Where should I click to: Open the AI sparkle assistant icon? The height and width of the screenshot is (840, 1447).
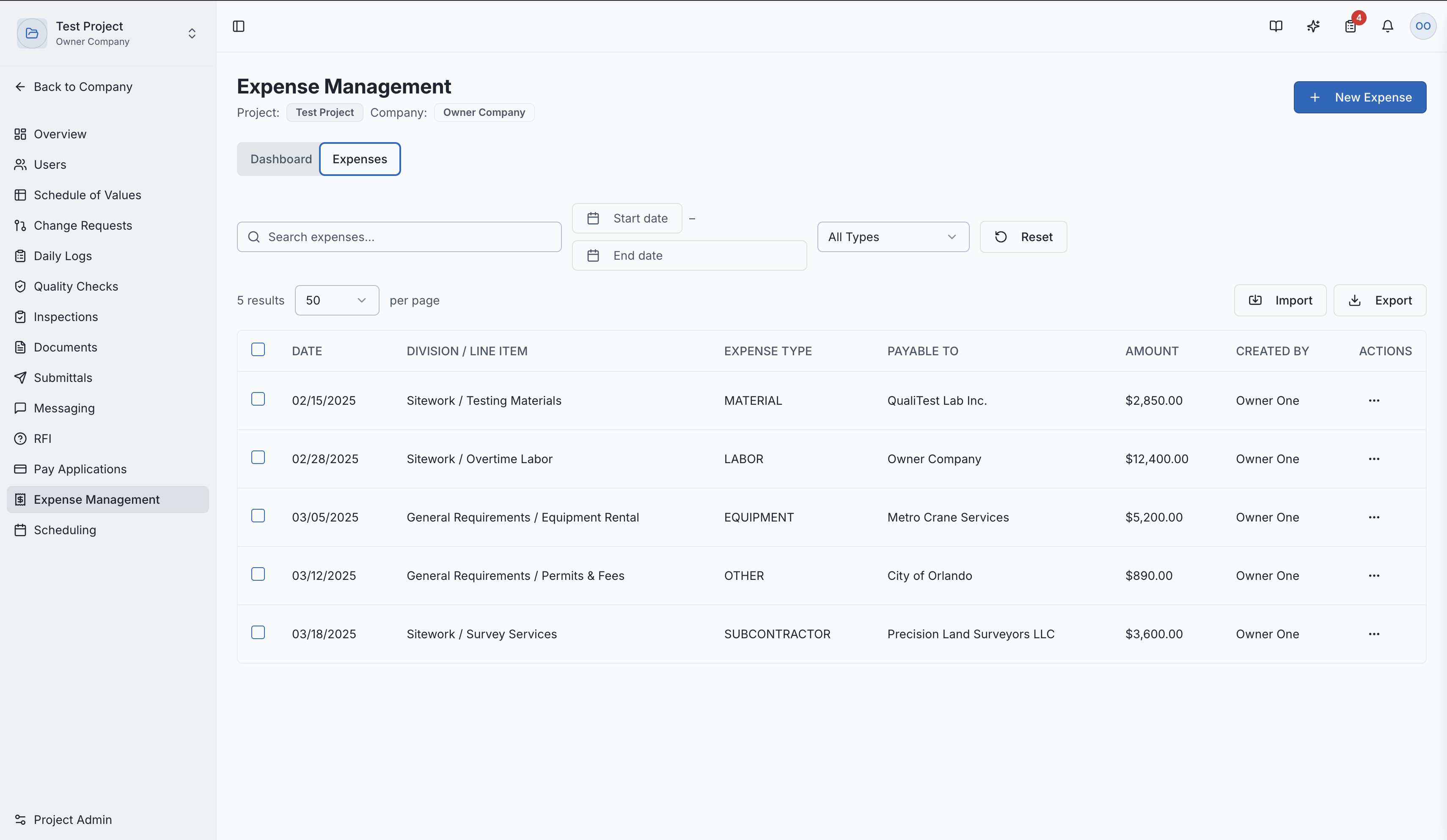[x=1313, y=26]
